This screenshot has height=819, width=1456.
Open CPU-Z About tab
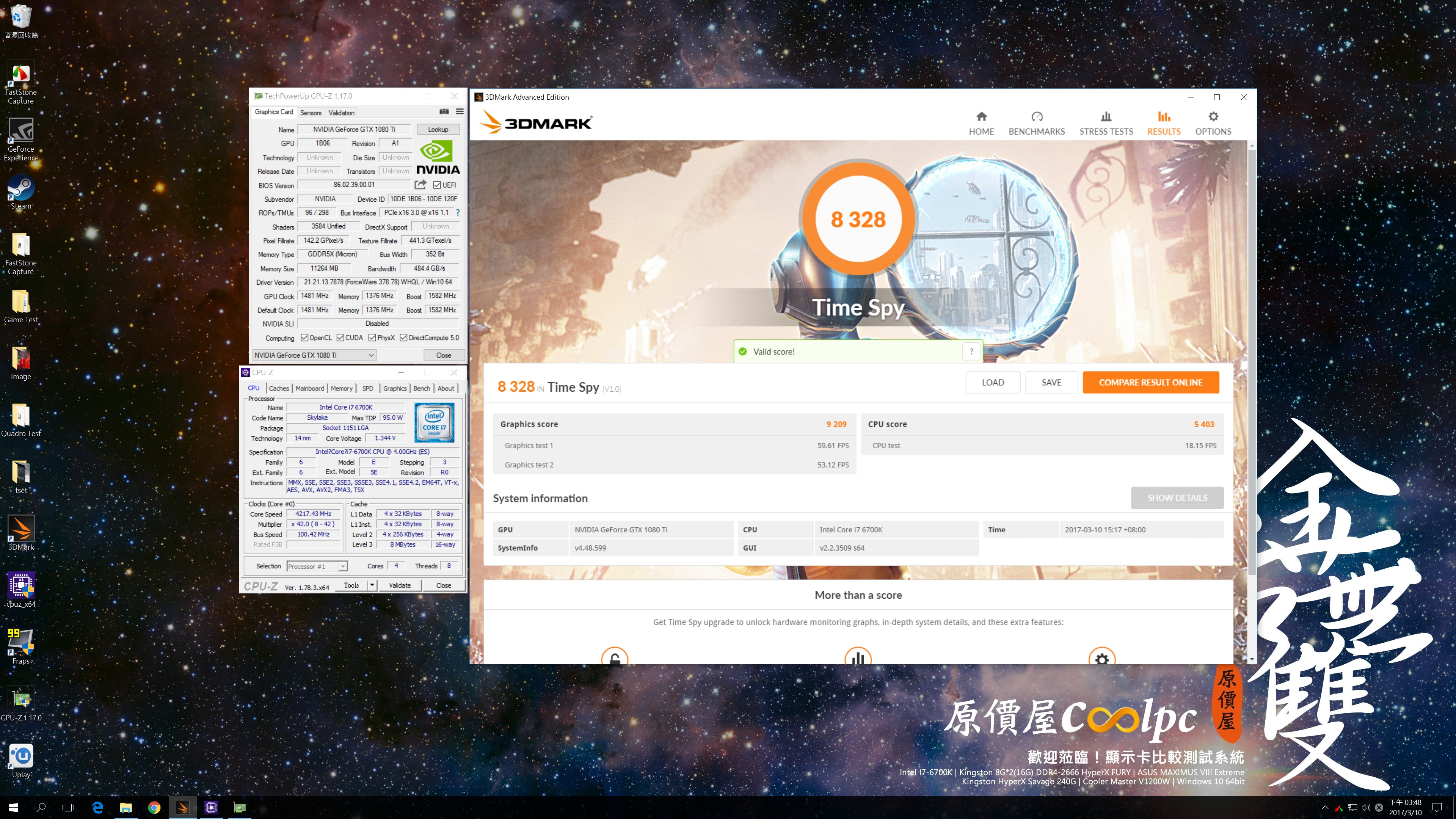click(446, 388)
